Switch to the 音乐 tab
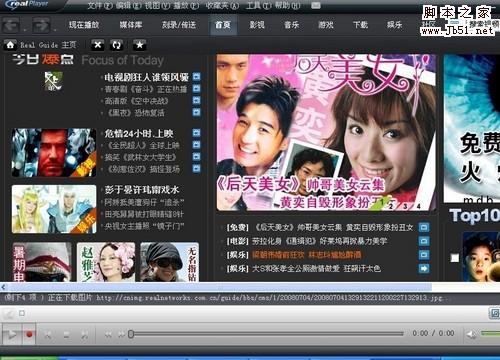Viewport: 500px width, 360px height. click(x=291, y=25)
